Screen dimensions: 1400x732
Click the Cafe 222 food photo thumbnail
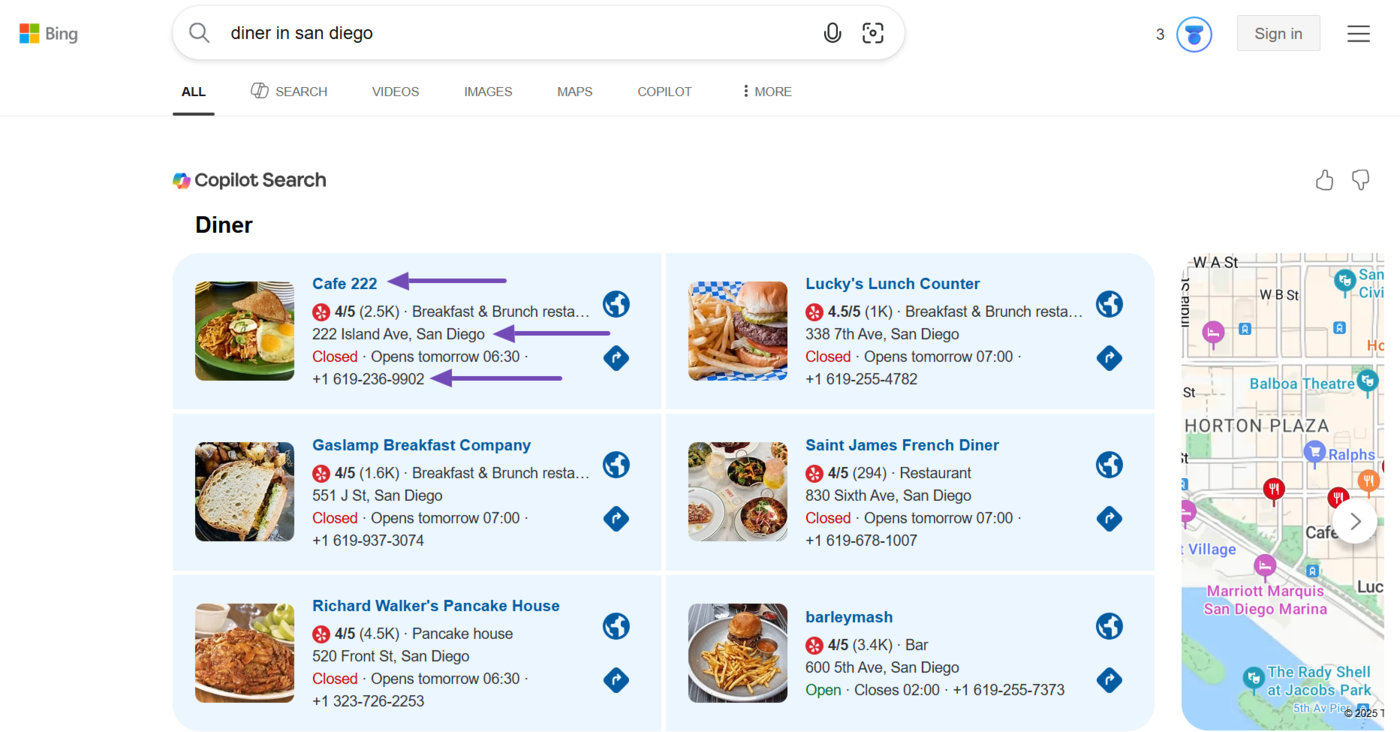244,330
